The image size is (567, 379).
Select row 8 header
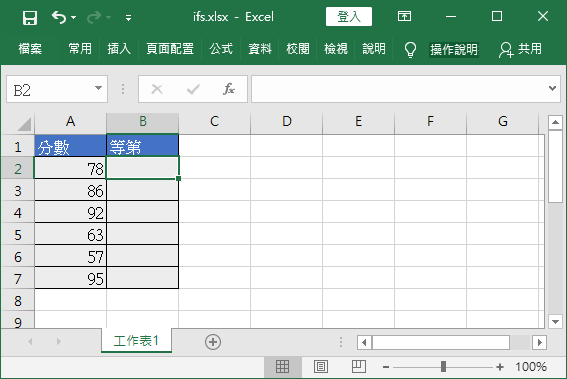click(18, 301)
